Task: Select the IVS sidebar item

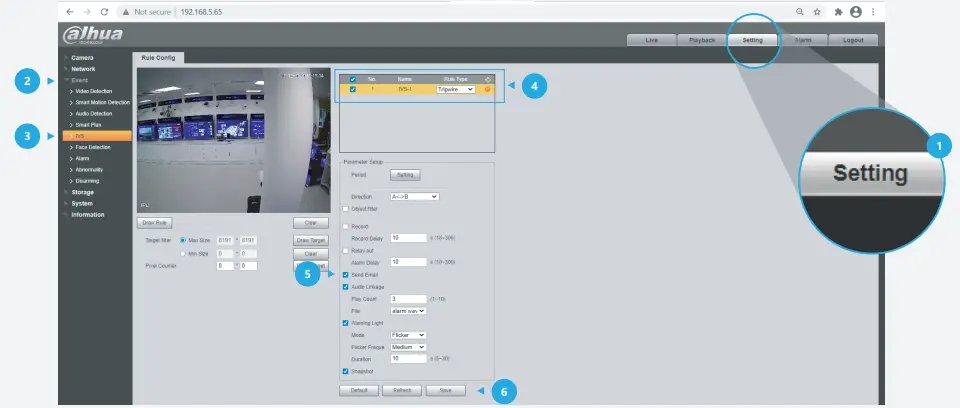Action: 97,136
